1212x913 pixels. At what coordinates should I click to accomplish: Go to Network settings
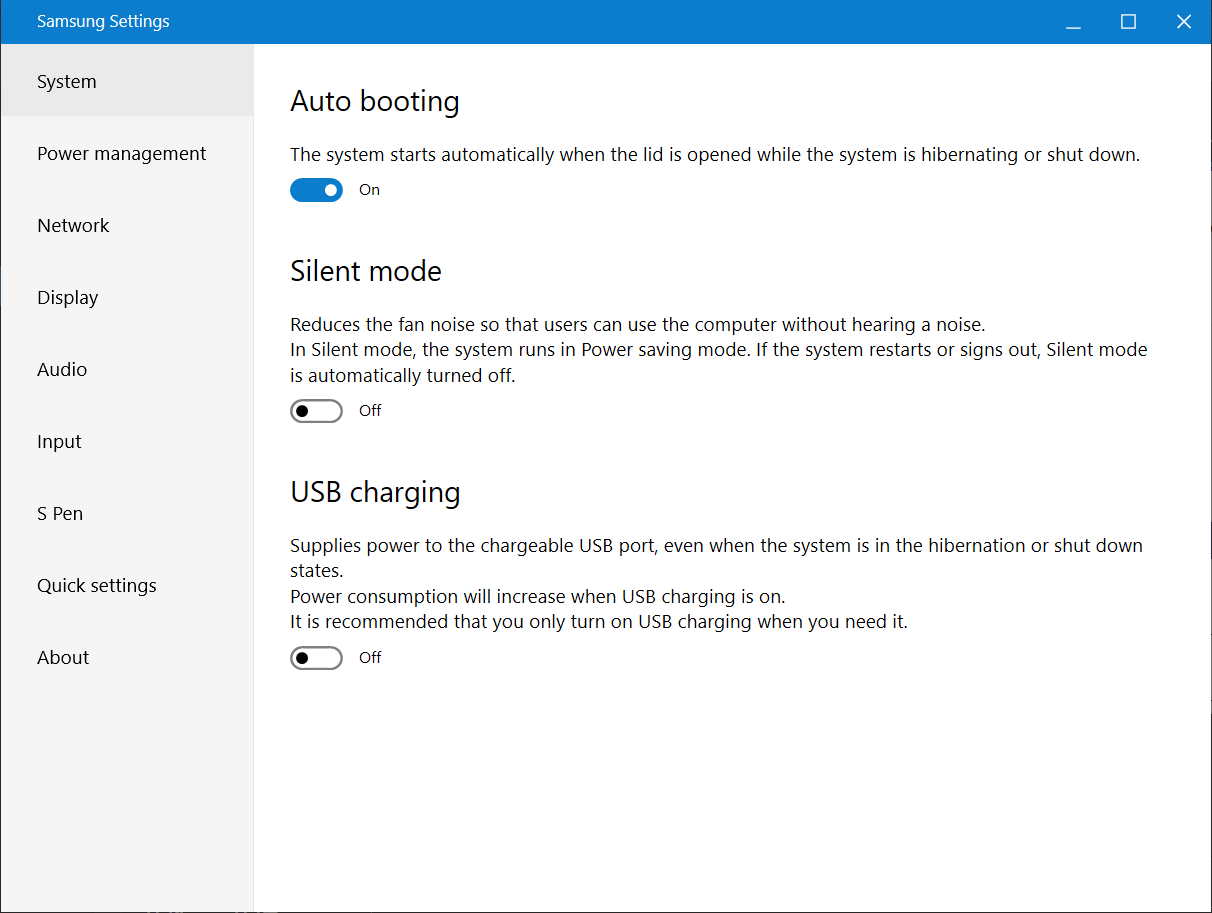click(127, 225)
